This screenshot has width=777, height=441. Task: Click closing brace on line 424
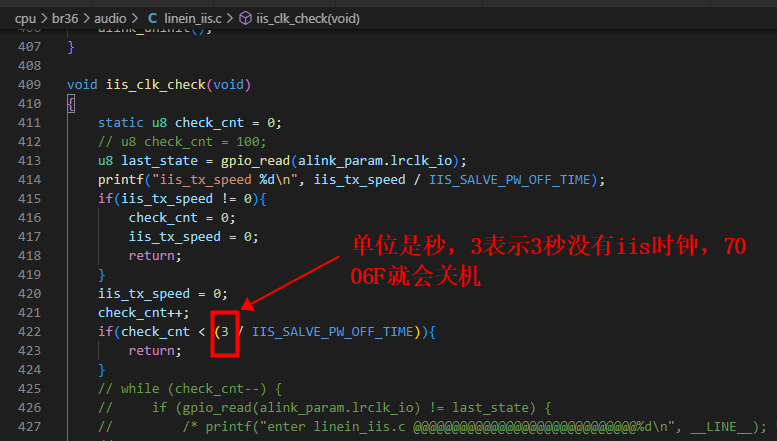pyautogui.click(x=102, y=370)
